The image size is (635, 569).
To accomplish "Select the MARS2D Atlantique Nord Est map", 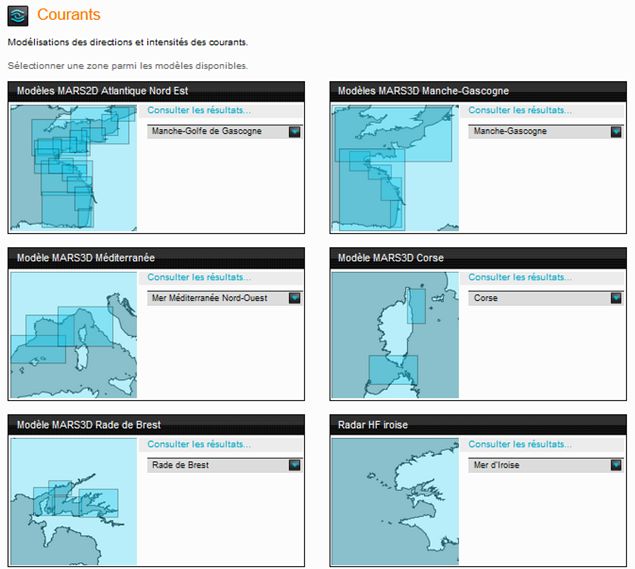I will tap(73, 168).
